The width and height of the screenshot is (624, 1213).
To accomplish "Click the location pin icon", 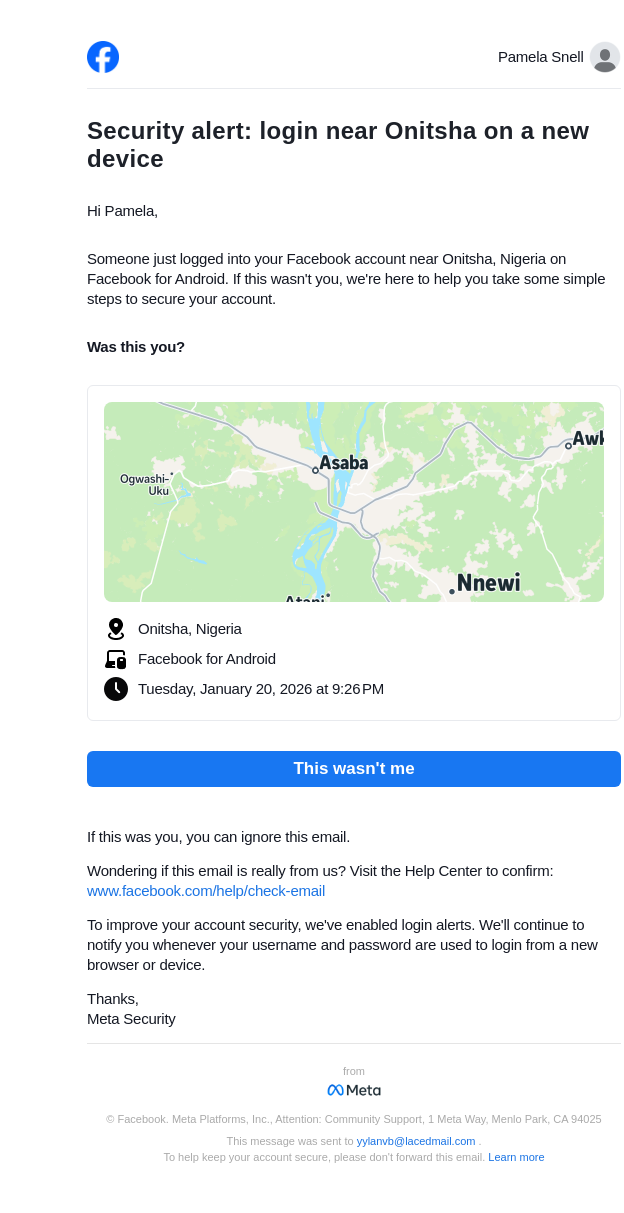I will pyautogui.click(x=116, y=629).
